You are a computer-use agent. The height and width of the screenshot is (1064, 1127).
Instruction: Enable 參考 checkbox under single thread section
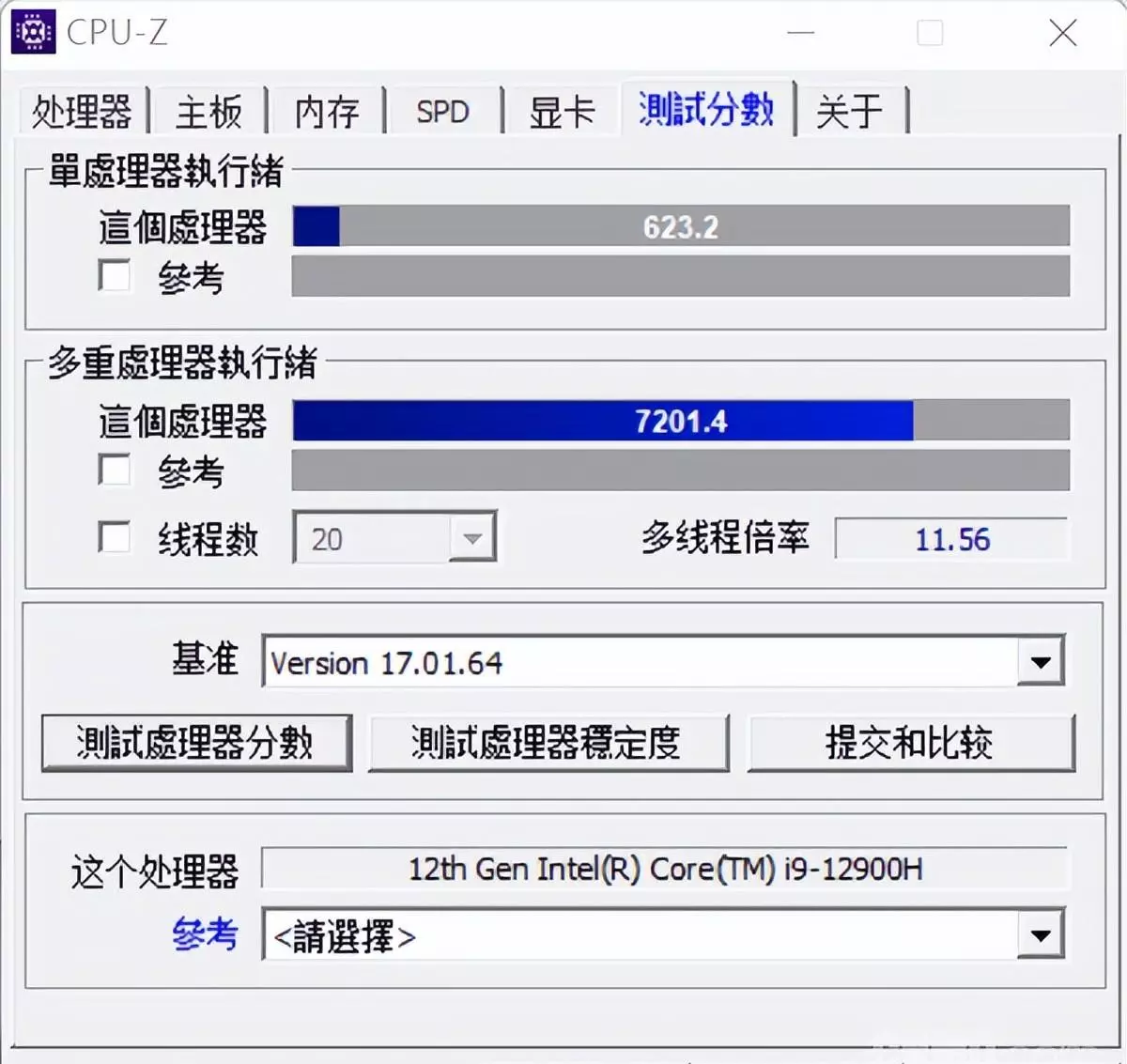tap(115, 276)
